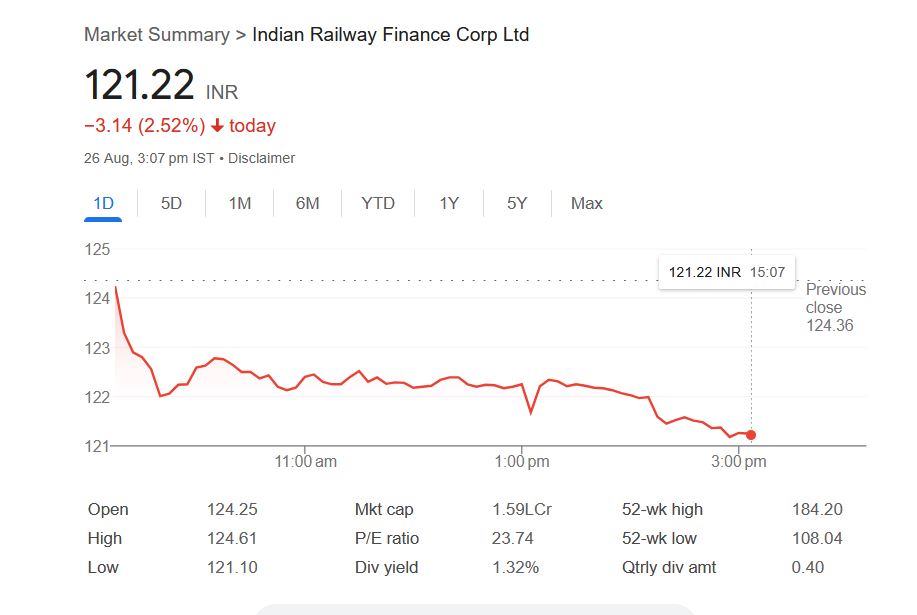Click the Market Summary breadcrumb link

pyautogui.click(x=156, y=35)
